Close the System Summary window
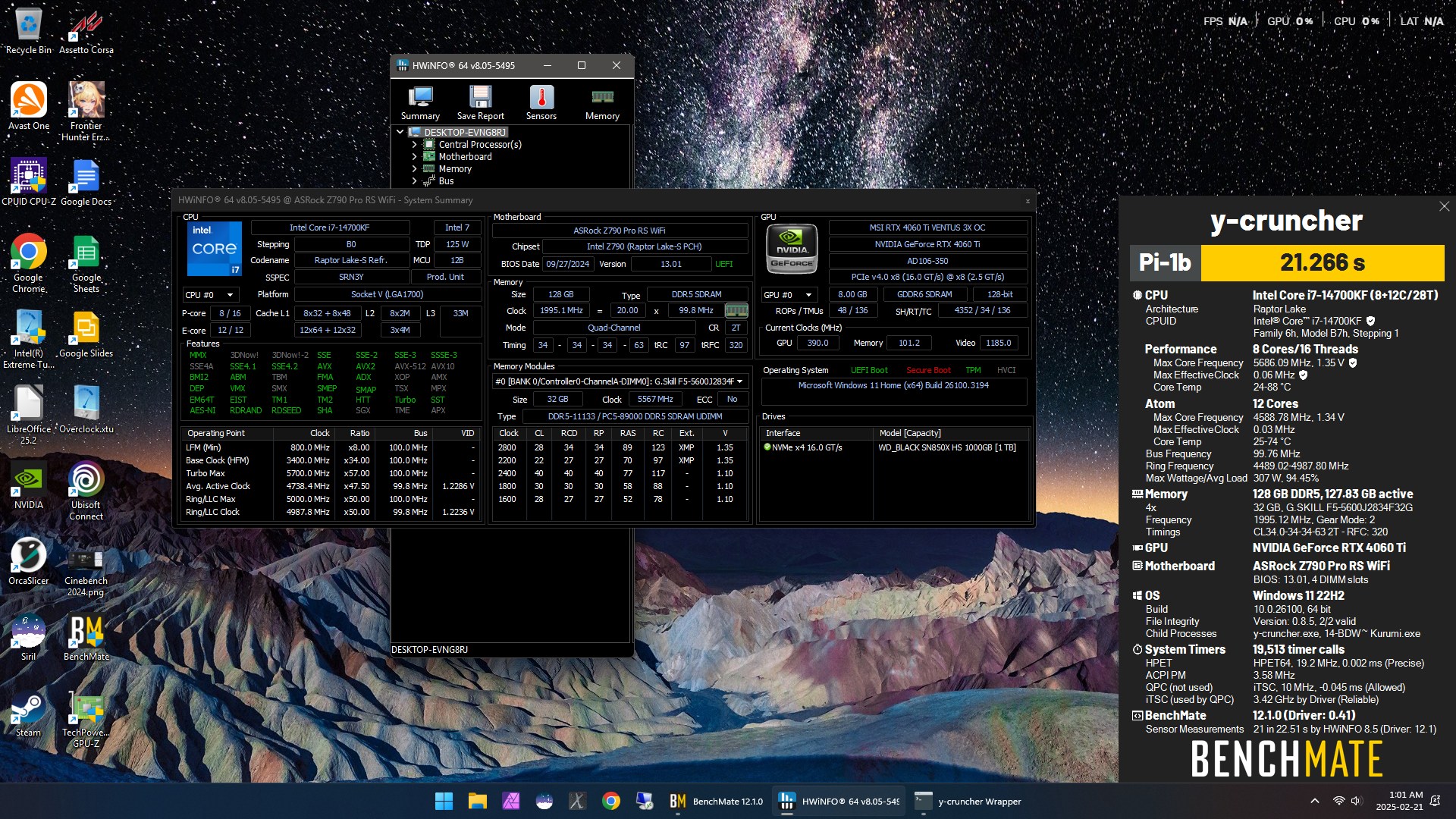Screen dimensions: 1456x819 point(1028,201)
